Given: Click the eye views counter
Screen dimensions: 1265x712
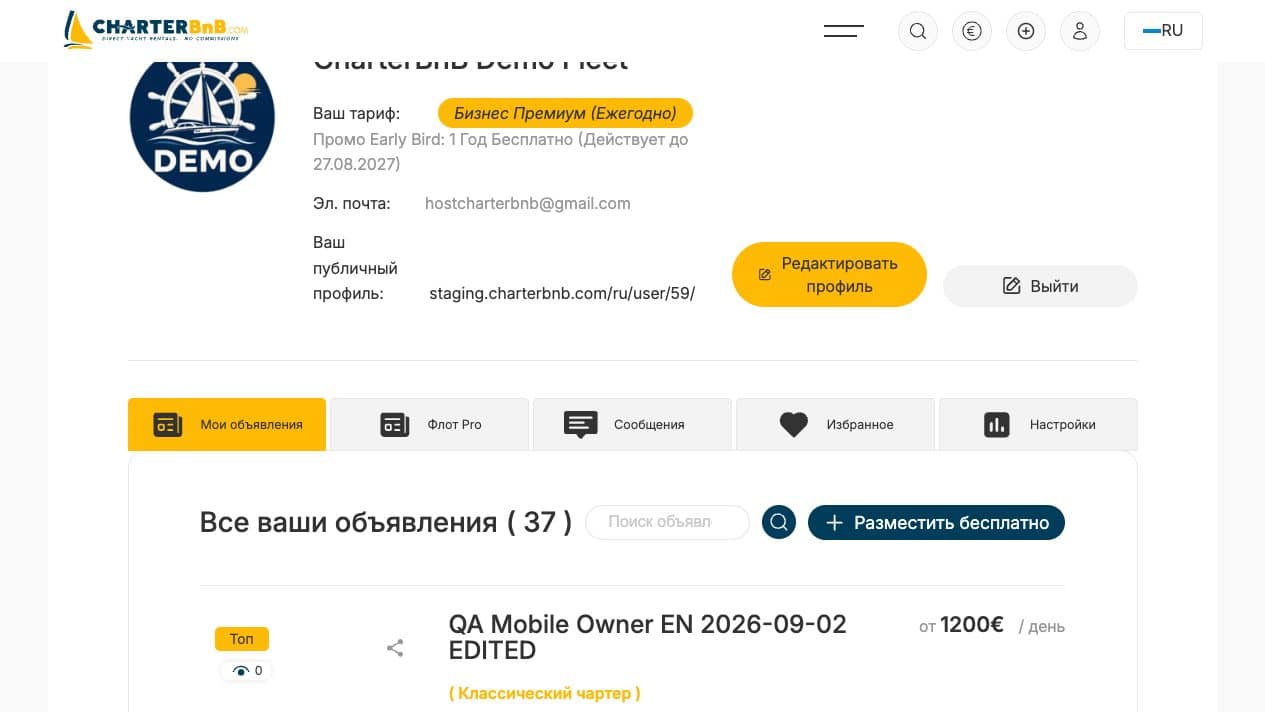Looking at the screenshot, I should (247, 671).
